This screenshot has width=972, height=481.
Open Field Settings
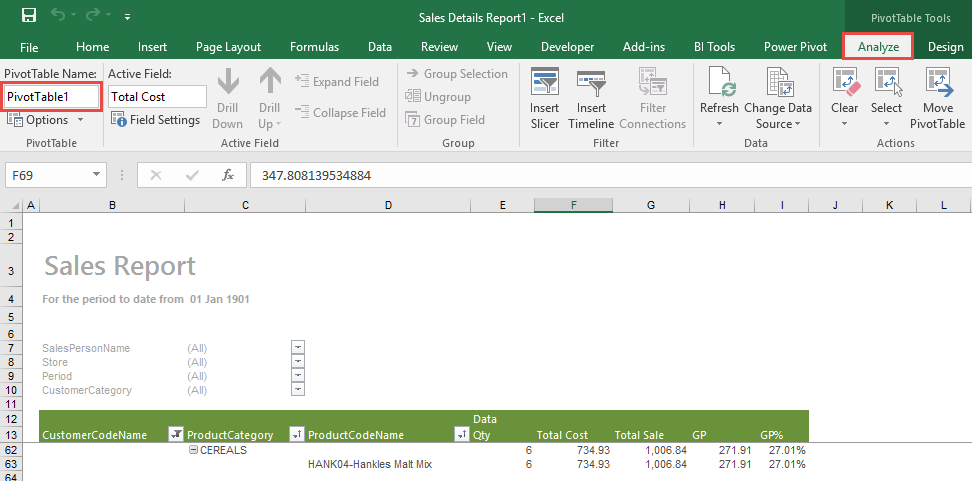156,120
